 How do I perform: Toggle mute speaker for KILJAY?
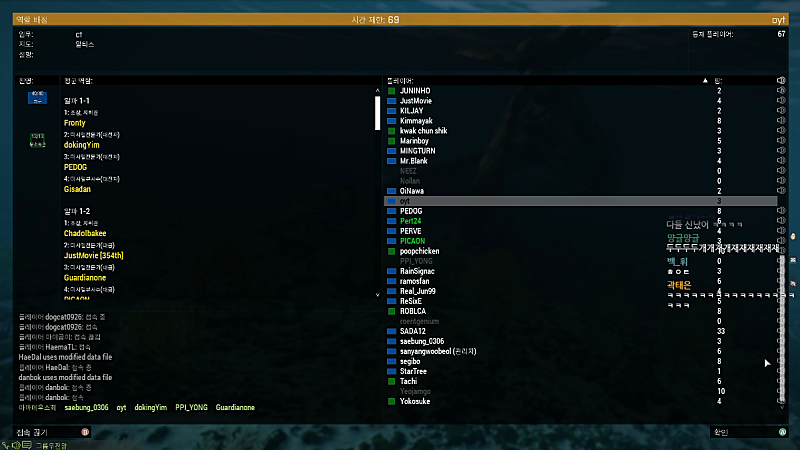click(x=781, y=111)
